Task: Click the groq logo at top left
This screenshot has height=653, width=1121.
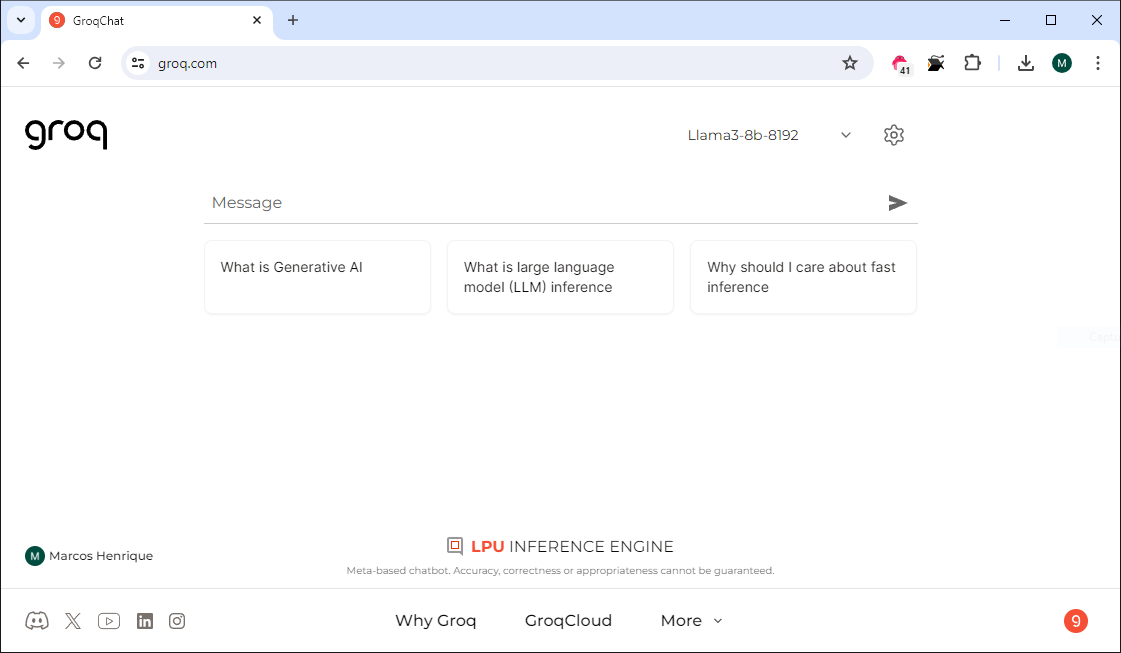Action: [x=66, y=134]
